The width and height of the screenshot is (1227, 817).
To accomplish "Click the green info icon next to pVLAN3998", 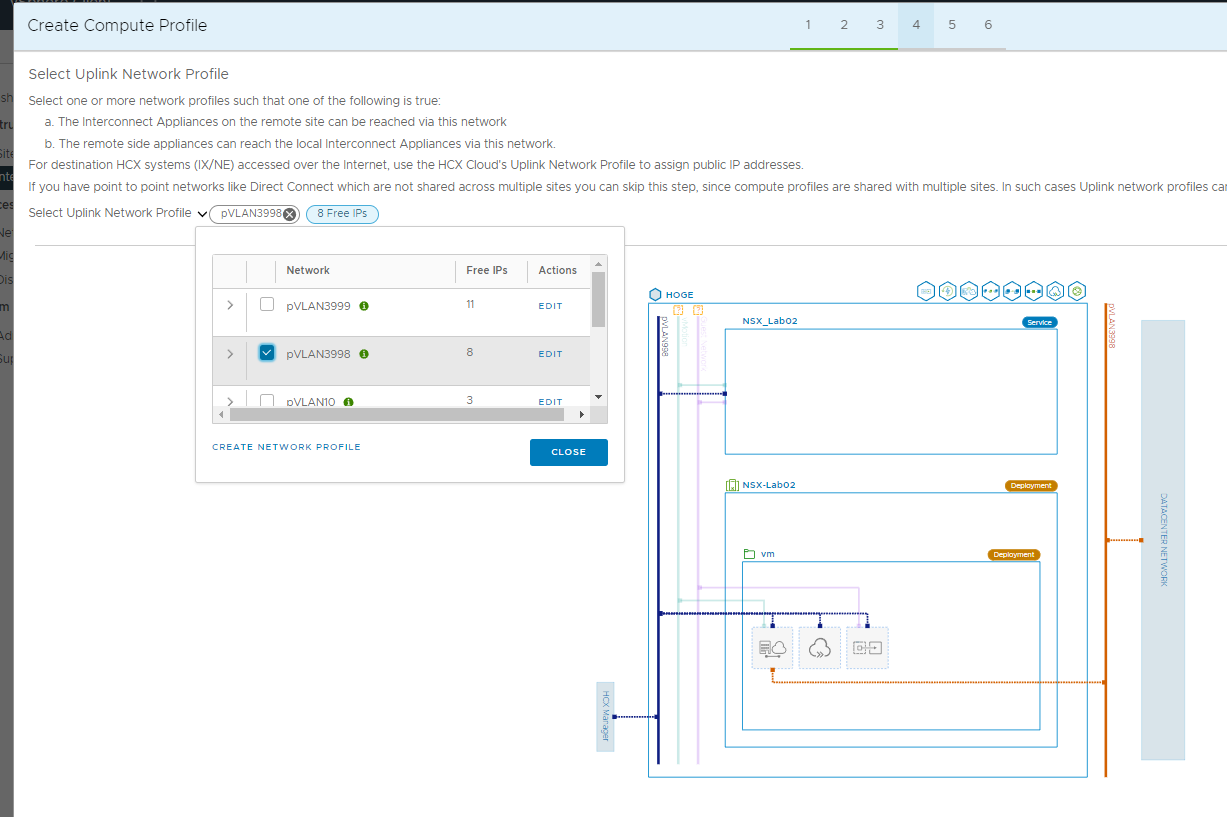I will [x=364, y=354].
